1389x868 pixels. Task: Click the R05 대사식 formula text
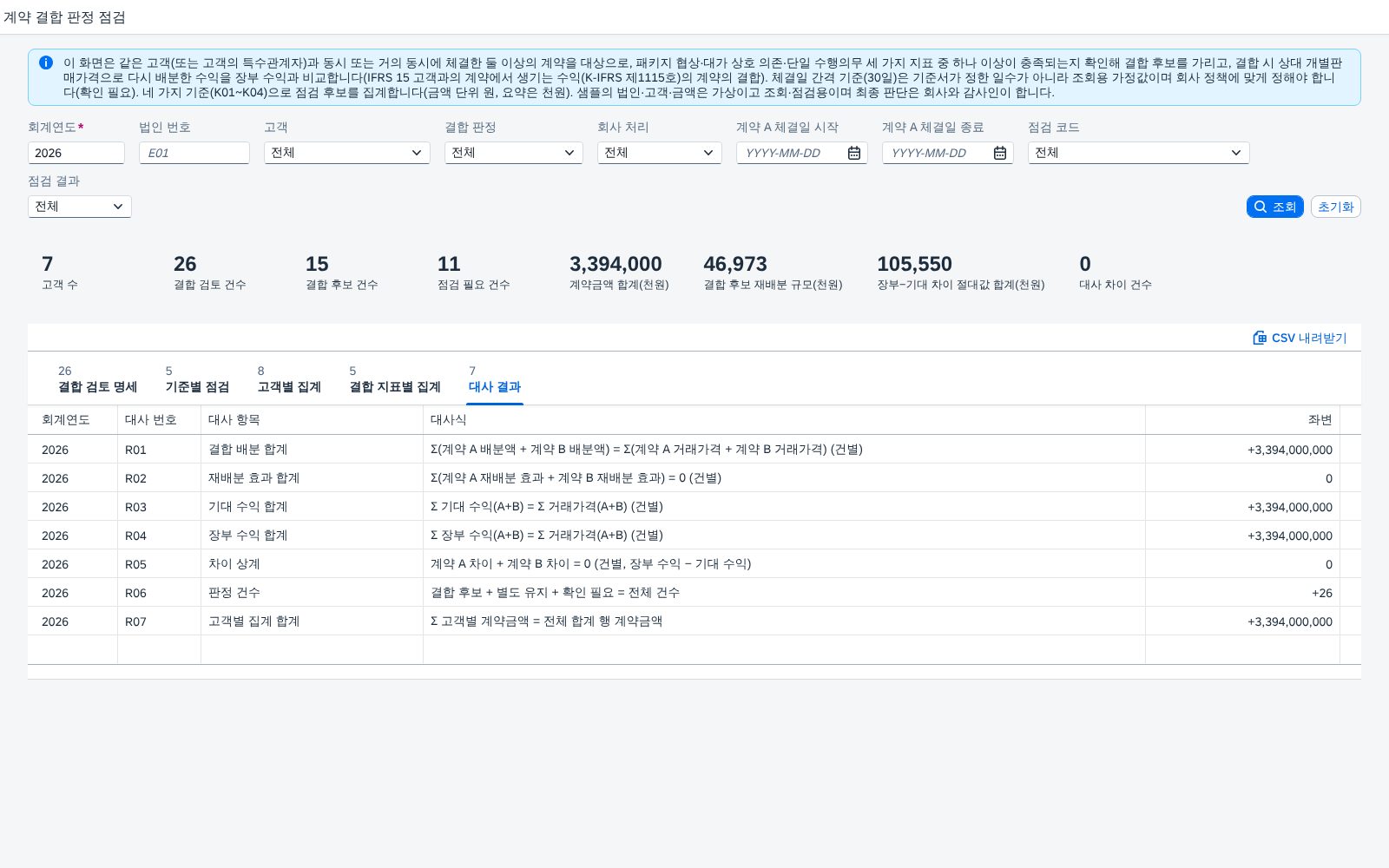590,564
